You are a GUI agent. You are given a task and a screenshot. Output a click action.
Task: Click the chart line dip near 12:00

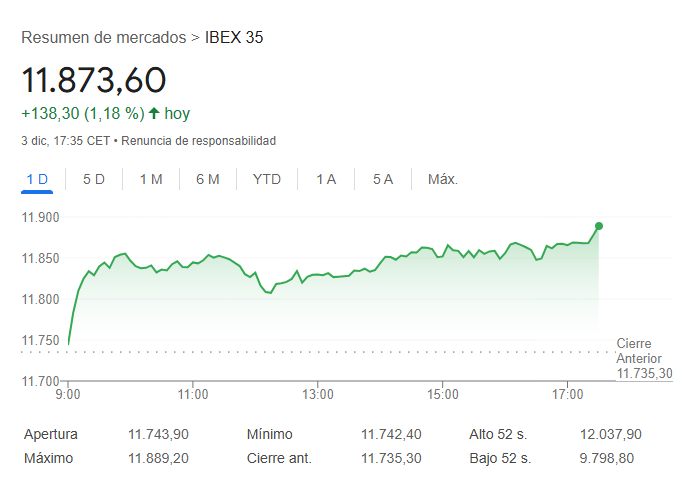(x=269, y=292)
